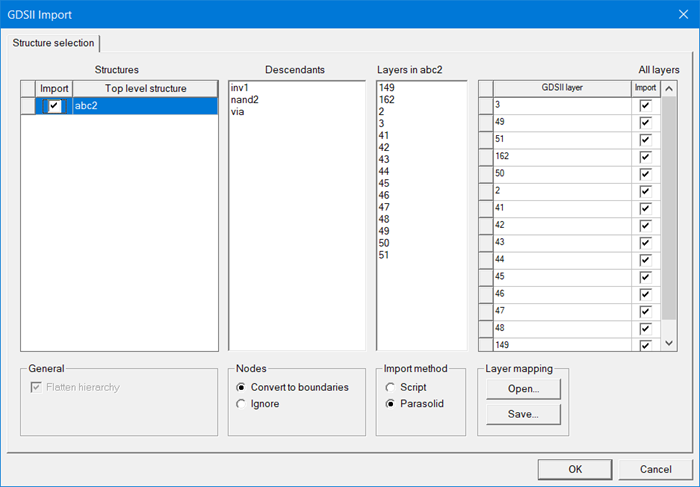The image size is (700, 487).
Task: Click GDSII layer cell with value 50
Action: pos(562,174)
